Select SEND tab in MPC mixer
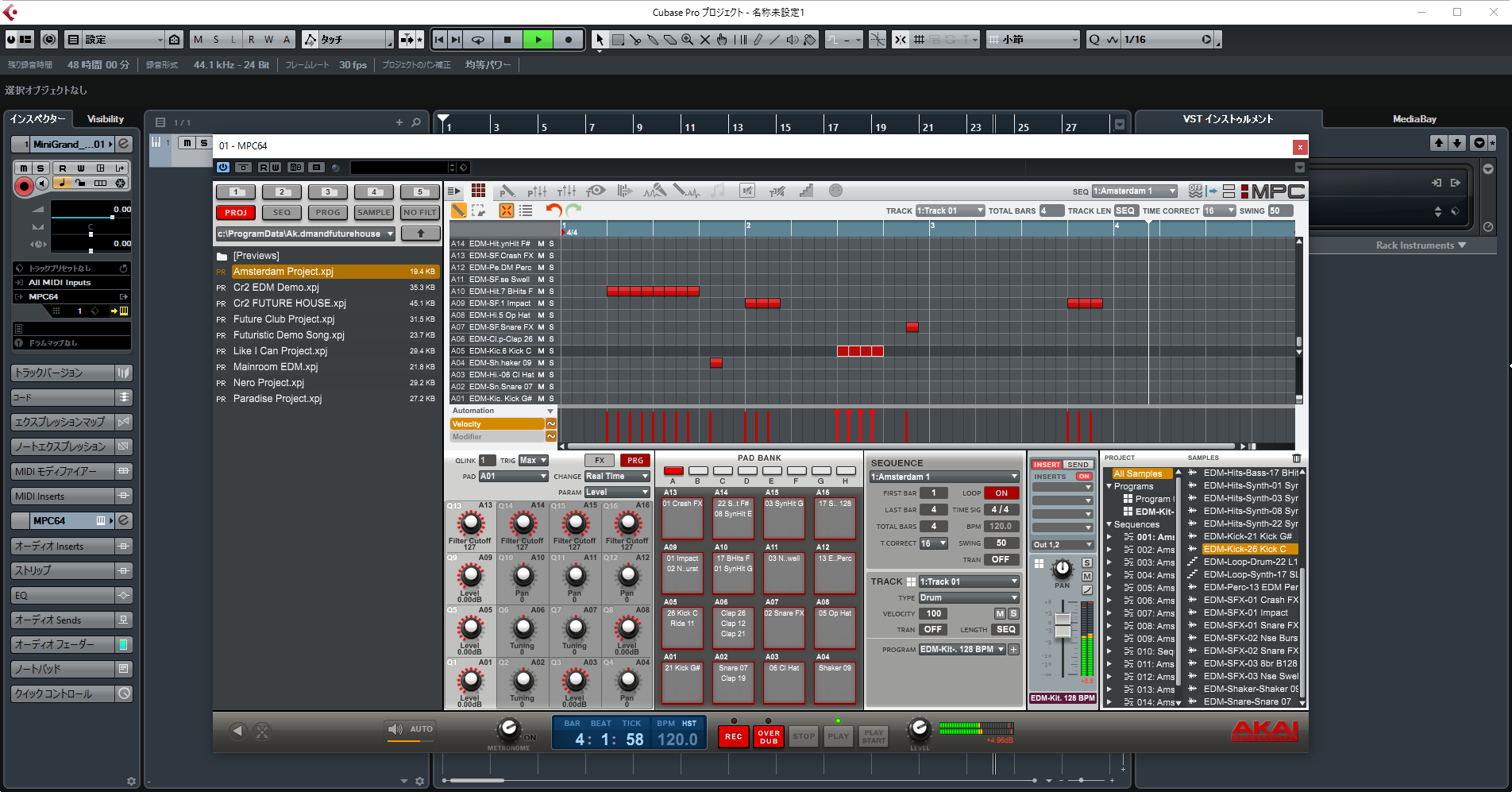 click(1078, 465)
